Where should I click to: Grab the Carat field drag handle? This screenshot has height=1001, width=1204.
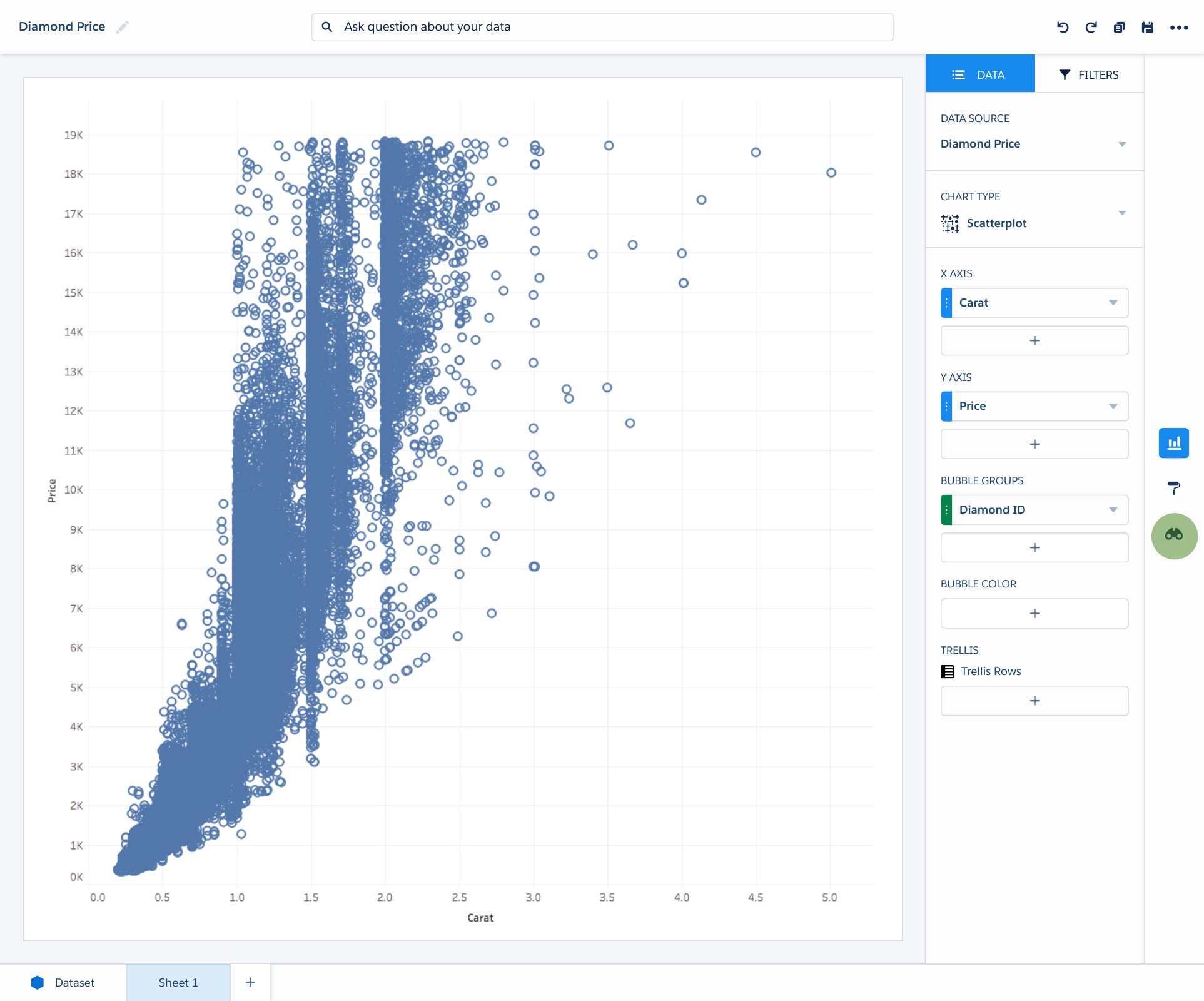(946, 303)
